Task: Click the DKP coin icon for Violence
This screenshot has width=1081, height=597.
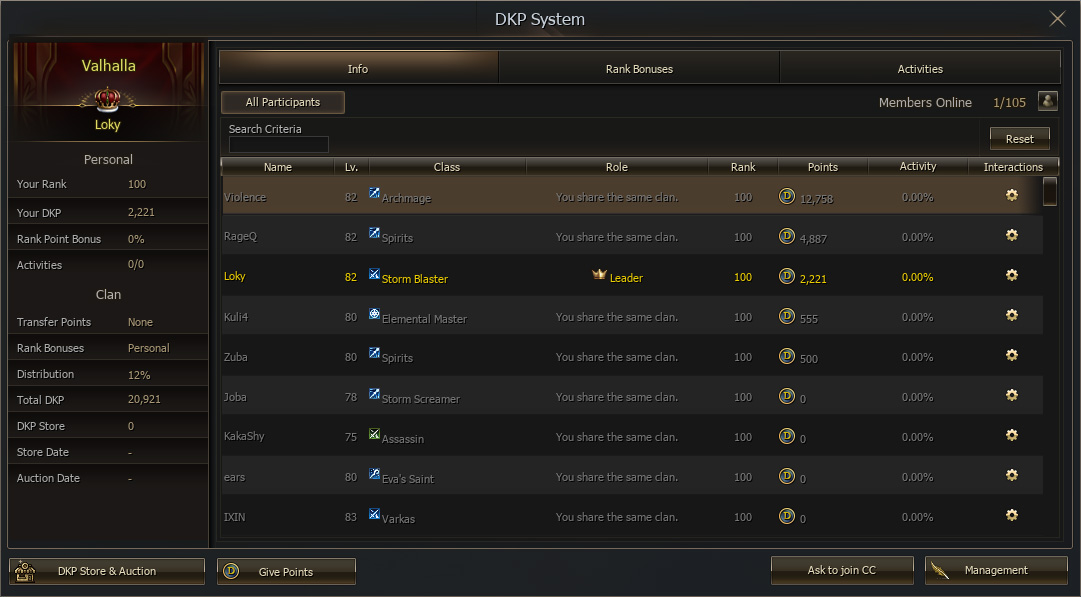Action: [787, 196]
